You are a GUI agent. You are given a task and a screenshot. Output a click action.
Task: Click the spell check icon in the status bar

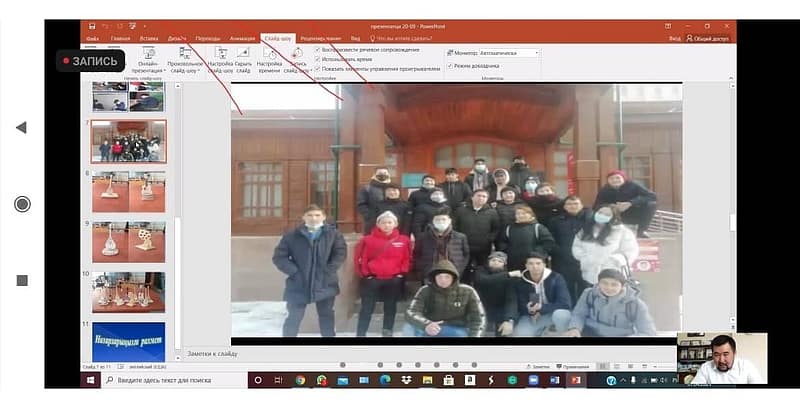(x=121, y=367)
